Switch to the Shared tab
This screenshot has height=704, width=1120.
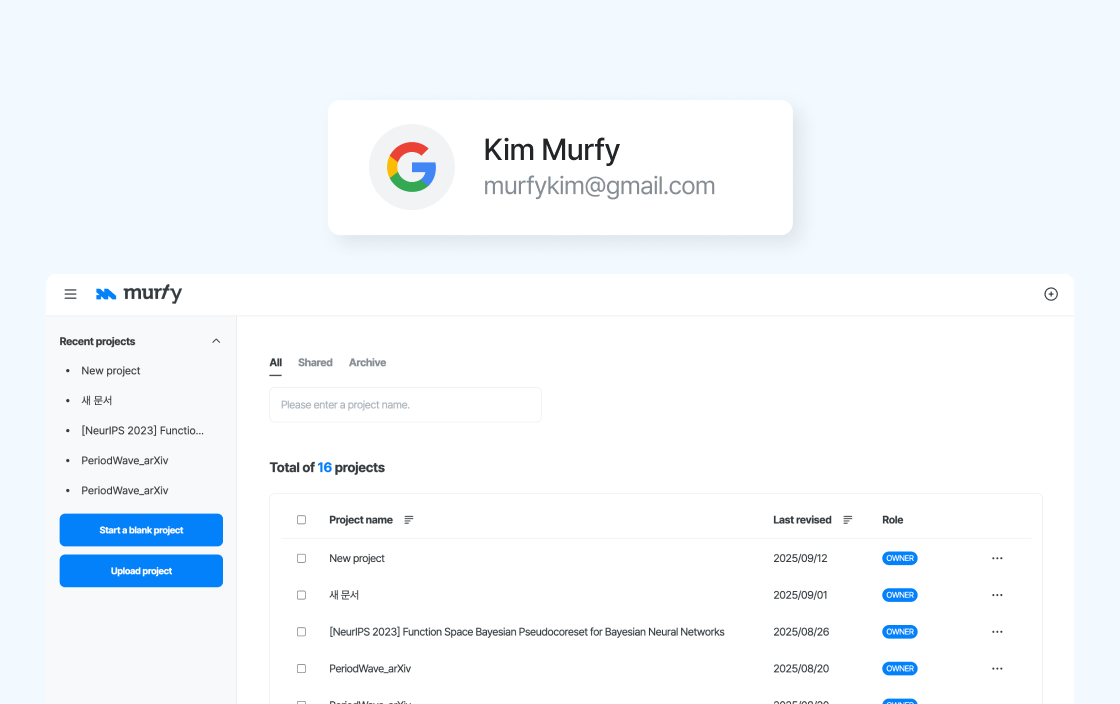[x=315, y=363]
